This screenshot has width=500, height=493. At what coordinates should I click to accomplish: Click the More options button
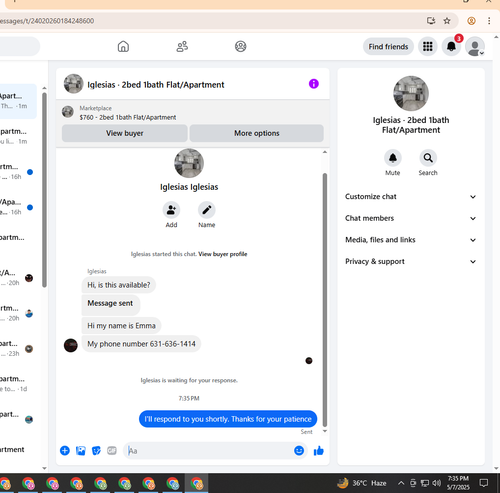[257, 133]
